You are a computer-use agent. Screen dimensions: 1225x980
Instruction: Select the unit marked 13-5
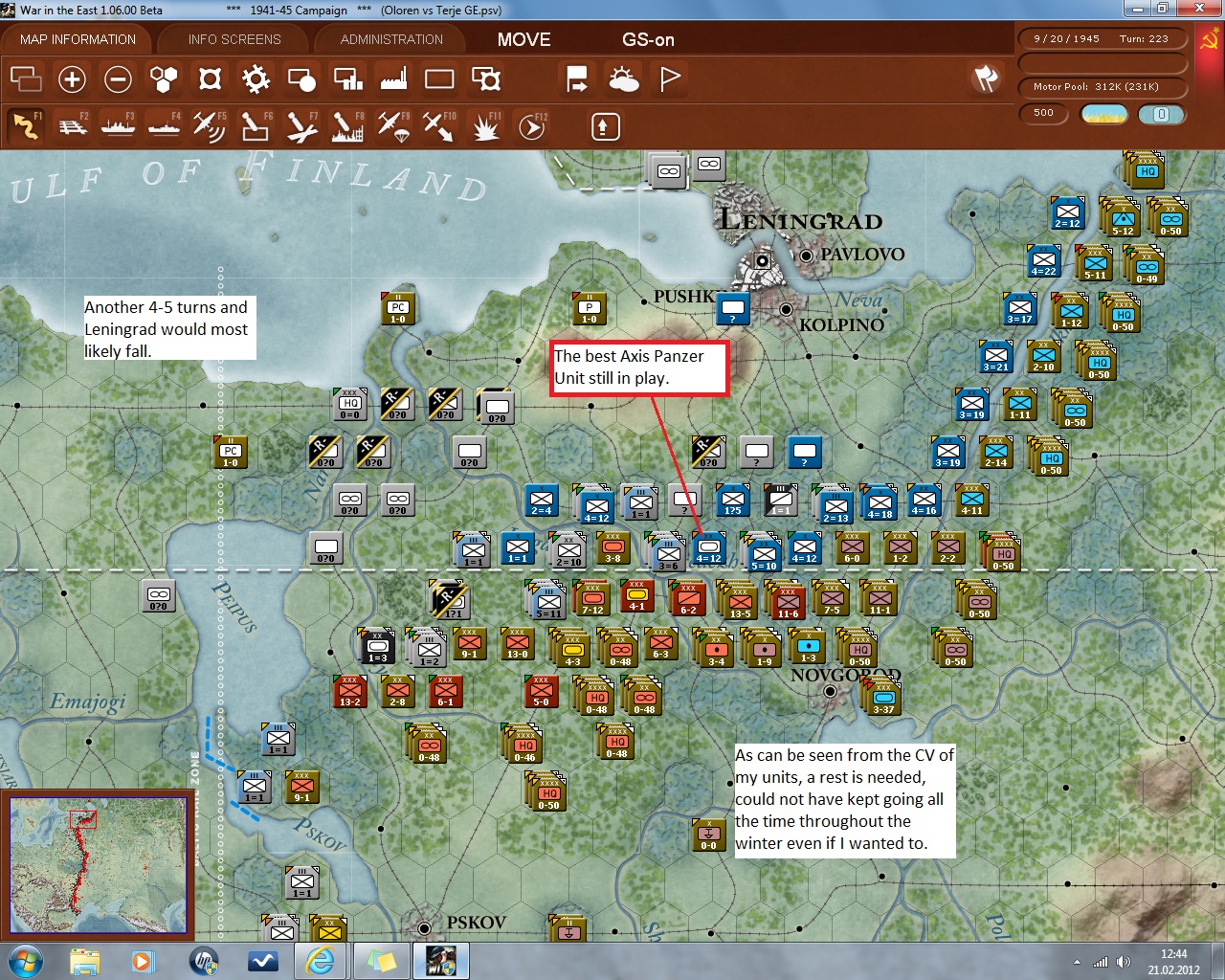click(x=739, y=601)
